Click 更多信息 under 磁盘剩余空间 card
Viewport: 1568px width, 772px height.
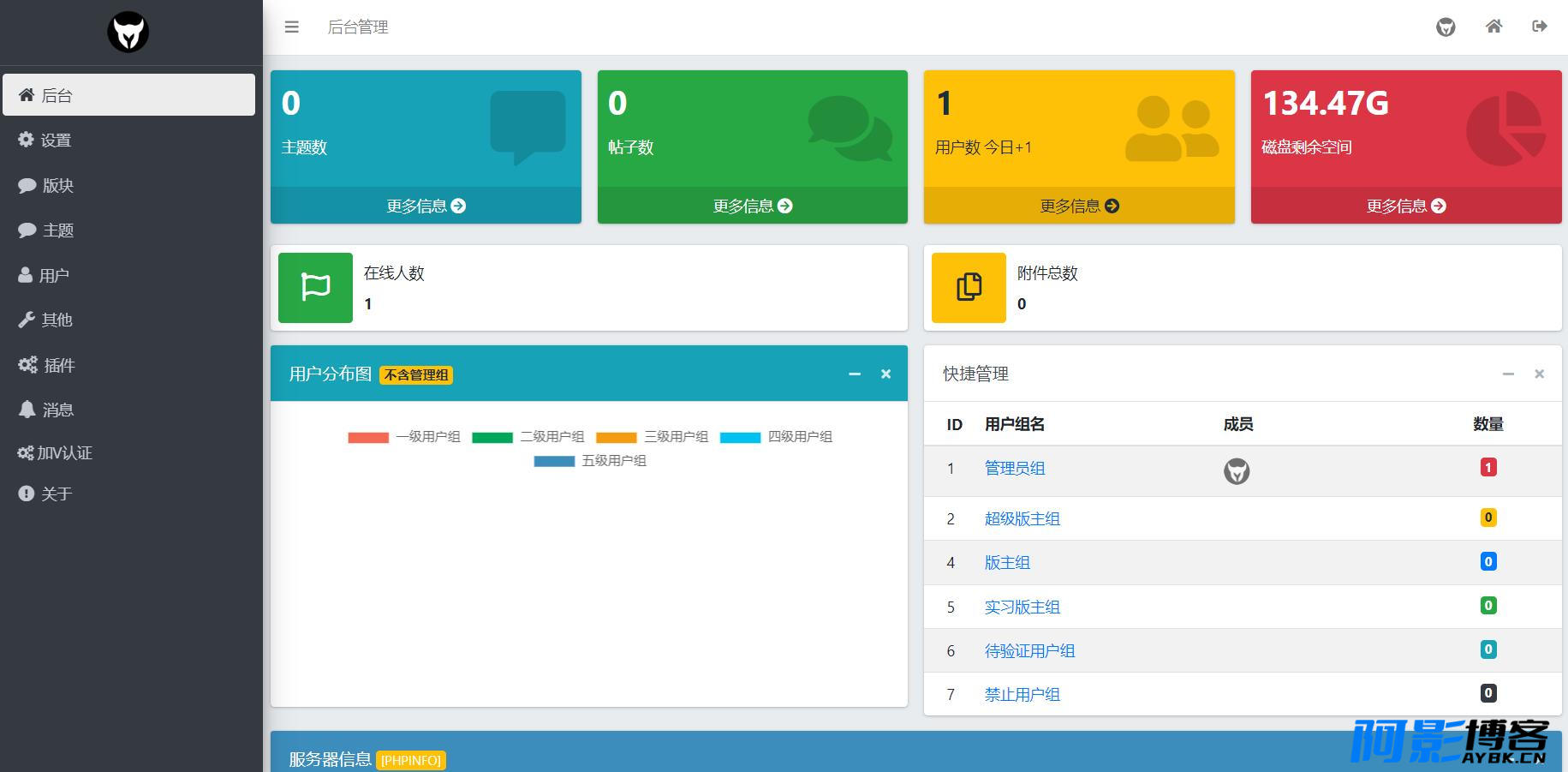1406,206
